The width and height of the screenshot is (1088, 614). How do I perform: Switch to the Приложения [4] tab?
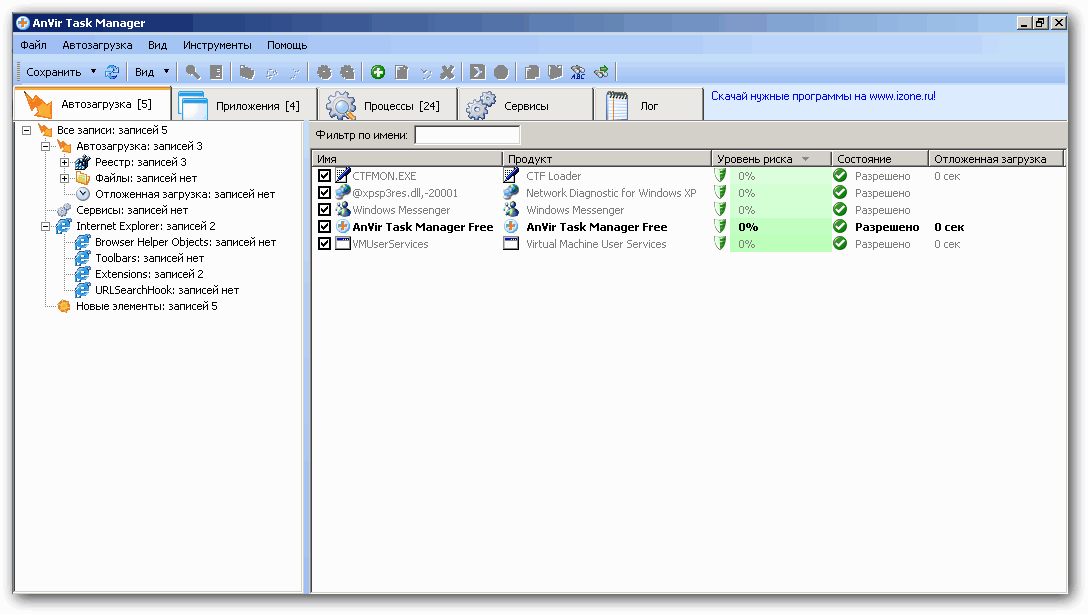tap(244, 105)
